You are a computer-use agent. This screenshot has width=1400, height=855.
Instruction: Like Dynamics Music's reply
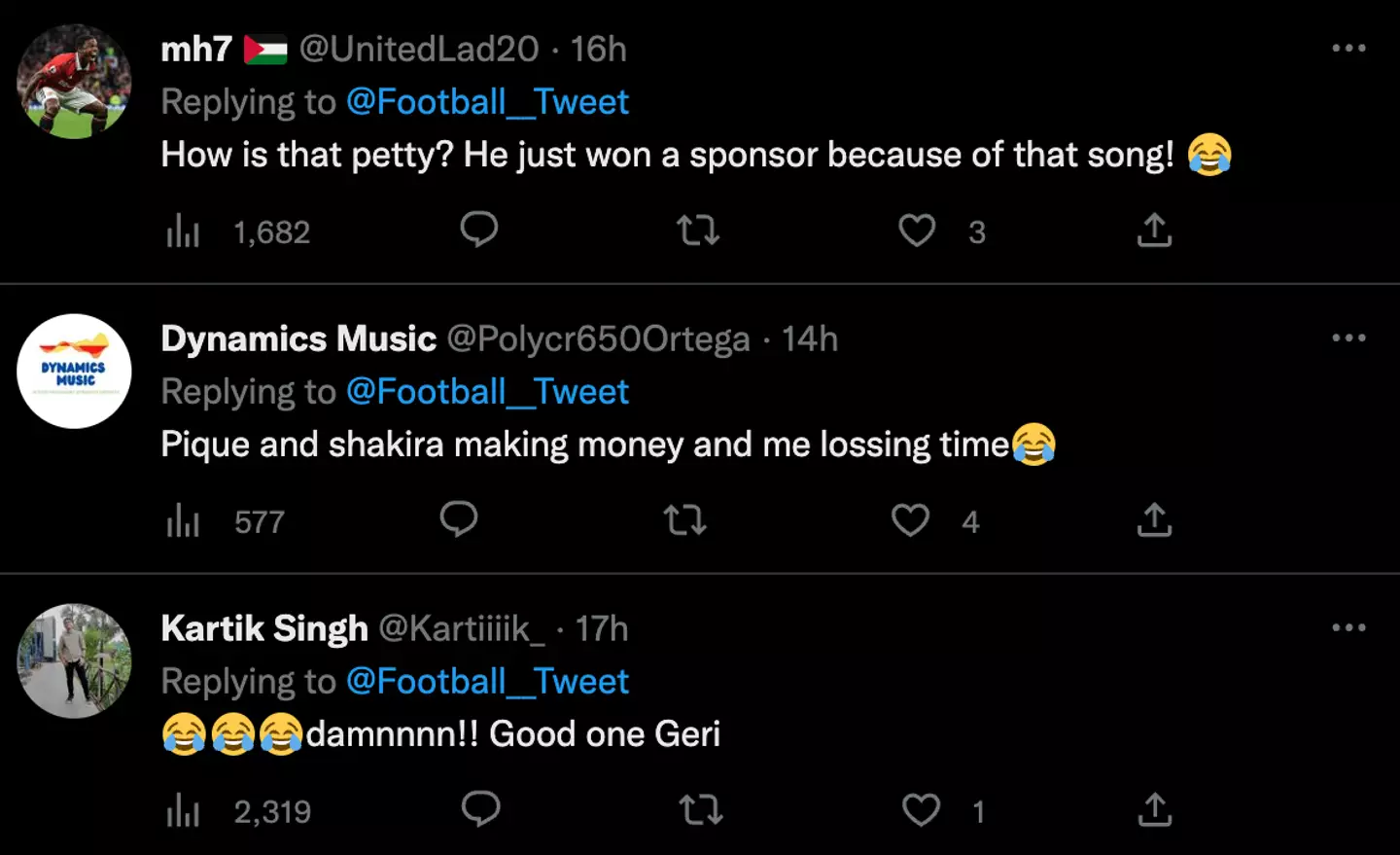pos(910,520)
